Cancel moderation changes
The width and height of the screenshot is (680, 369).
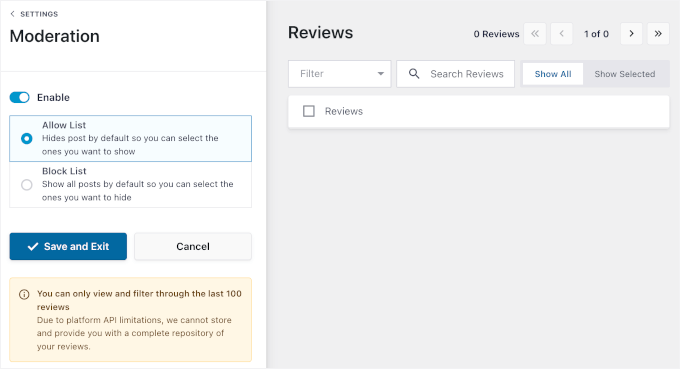coord(193,246)
